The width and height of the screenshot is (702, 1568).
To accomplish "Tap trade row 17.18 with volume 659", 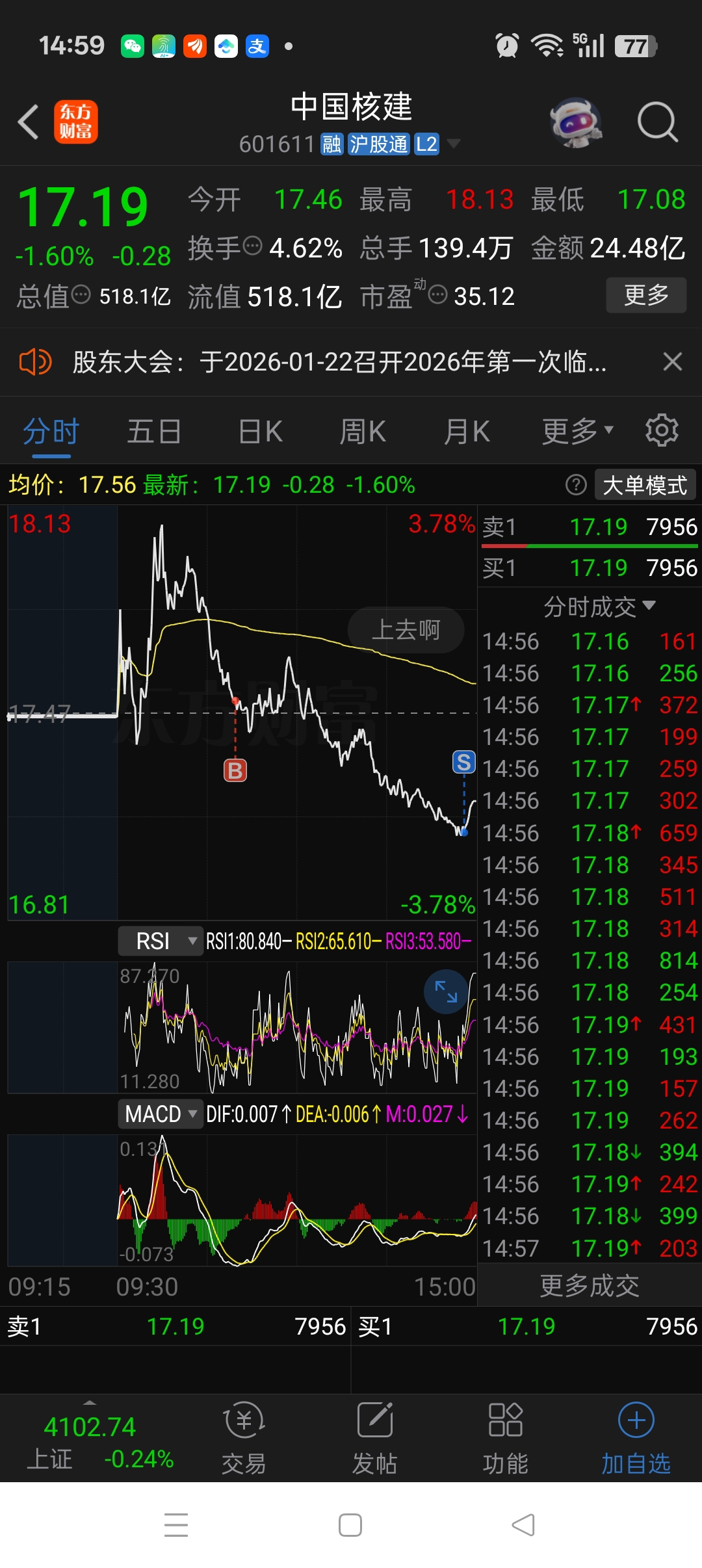I will tap(590, 833).
